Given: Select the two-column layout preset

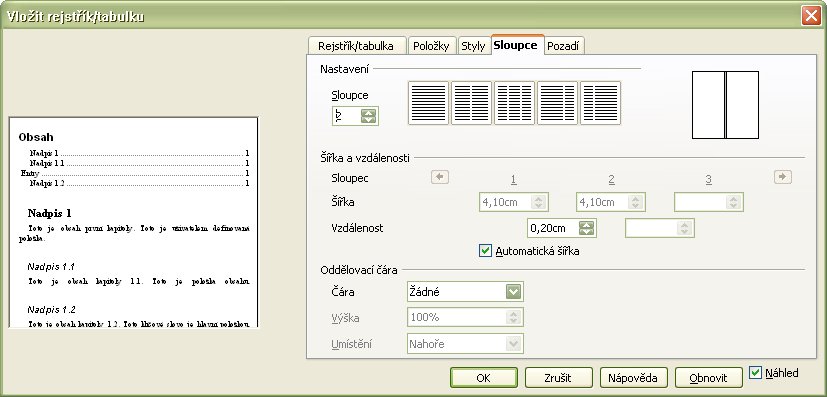Looking at the screenshot, I should click(x=472, y=103).
